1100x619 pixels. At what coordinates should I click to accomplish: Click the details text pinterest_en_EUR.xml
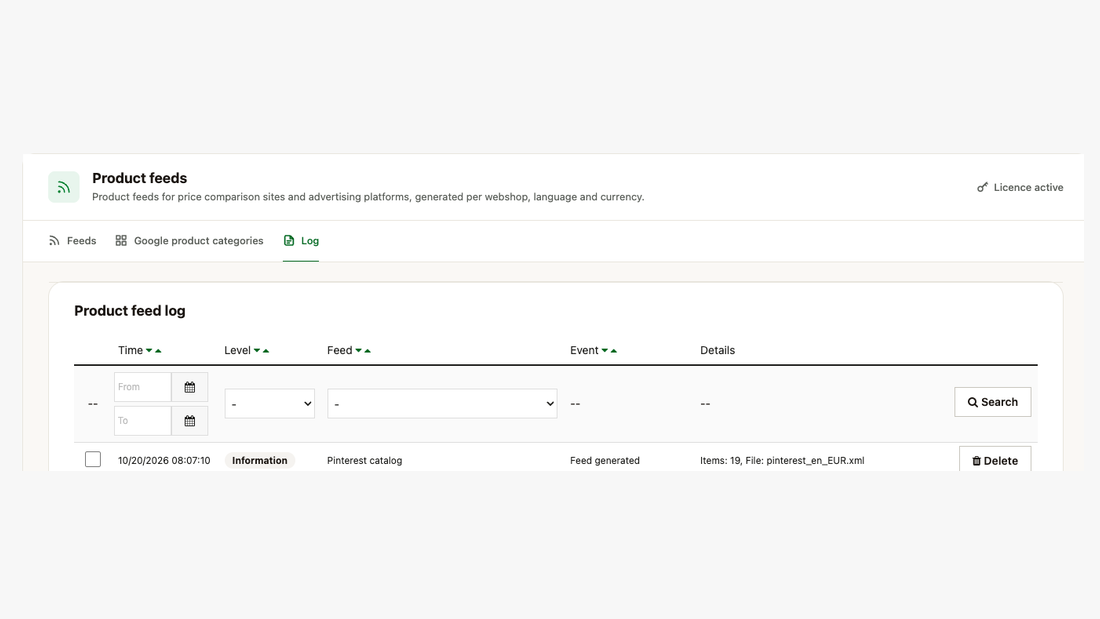[815, 460]
